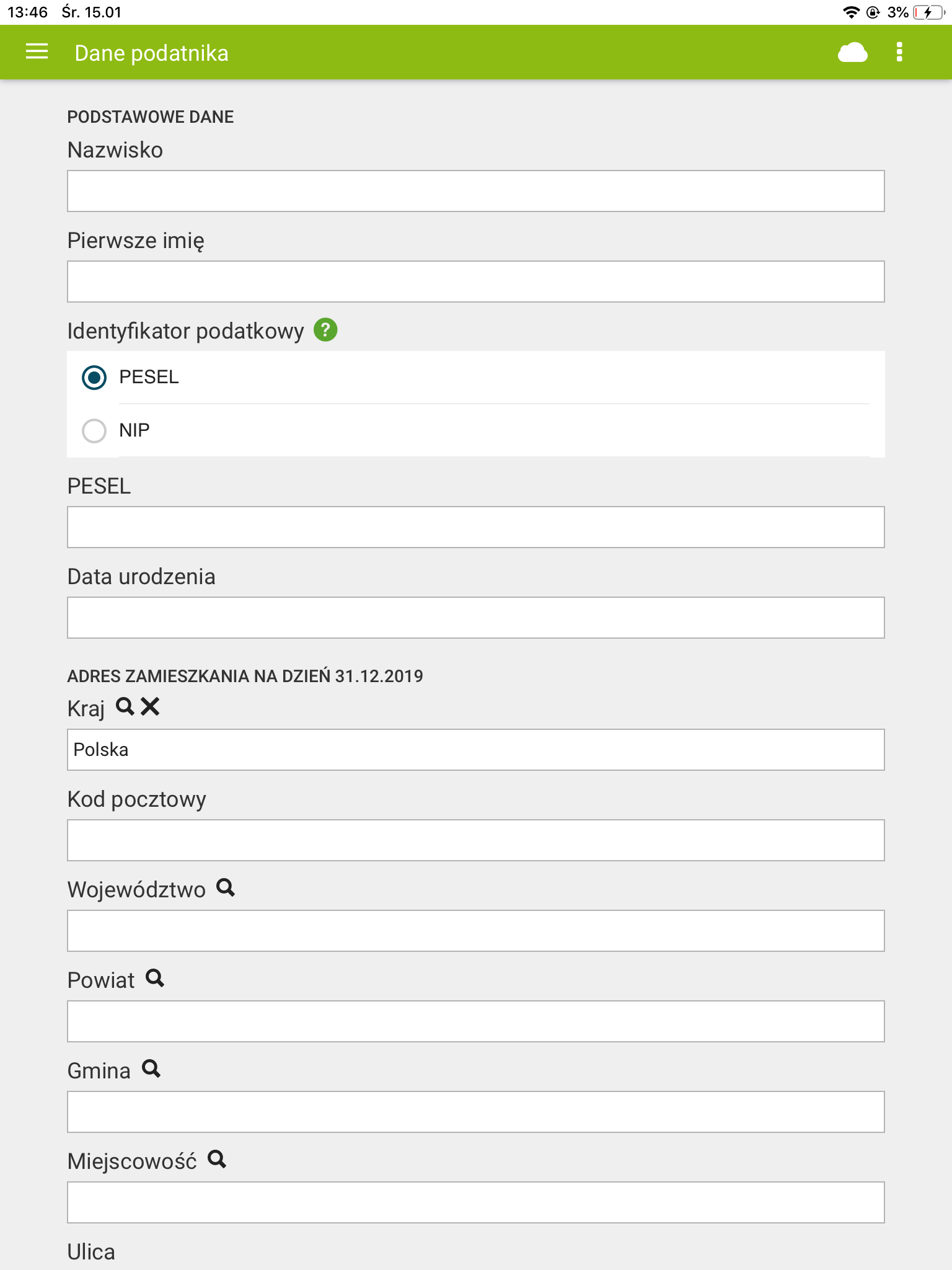
Task: Select the NIP identifier option
Action: tap(94, 431)
